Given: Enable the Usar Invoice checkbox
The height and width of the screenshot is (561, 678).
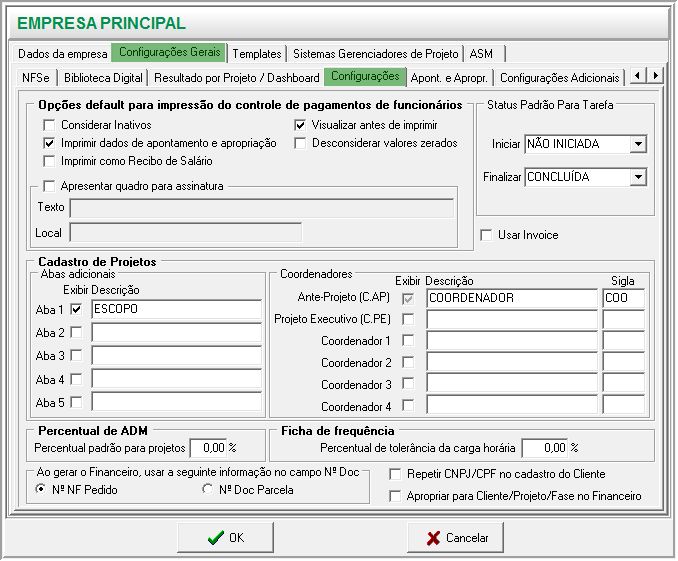Looking at the screenshot, I should tap(486, 235).
